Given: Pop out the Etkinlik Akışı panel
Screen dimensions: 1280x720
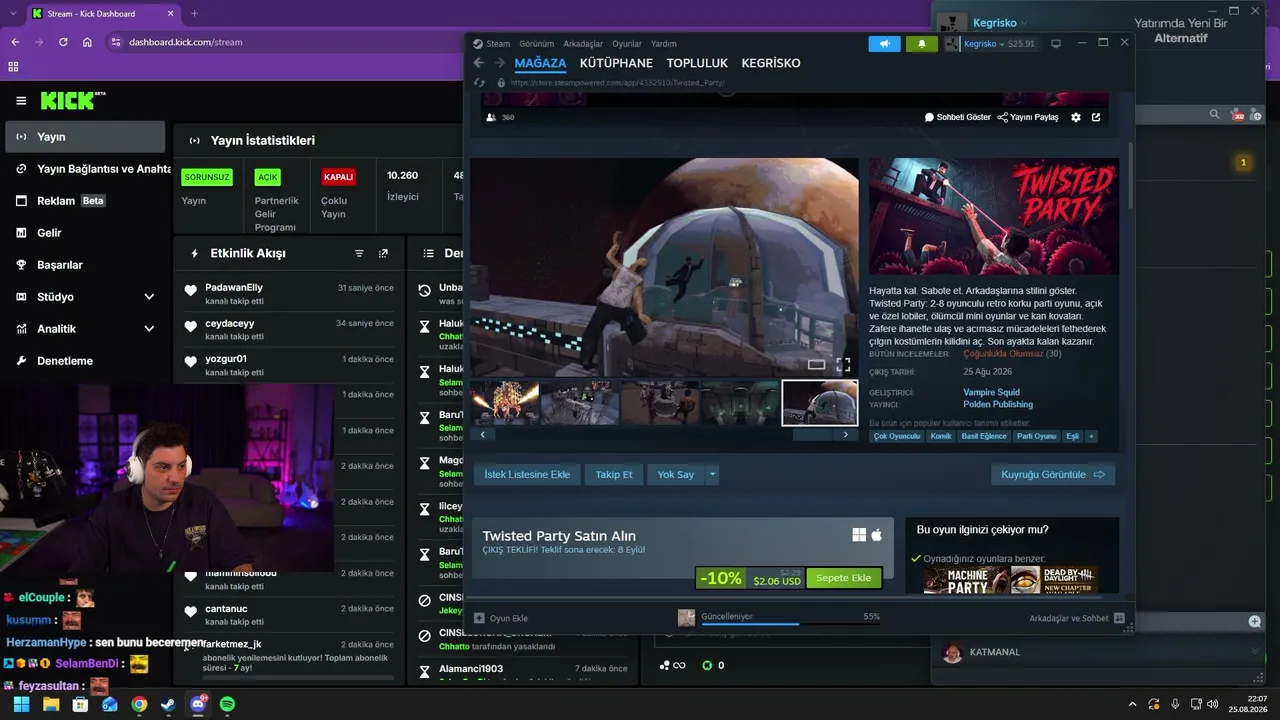Looking at the screenshot, I should [383, 254].
